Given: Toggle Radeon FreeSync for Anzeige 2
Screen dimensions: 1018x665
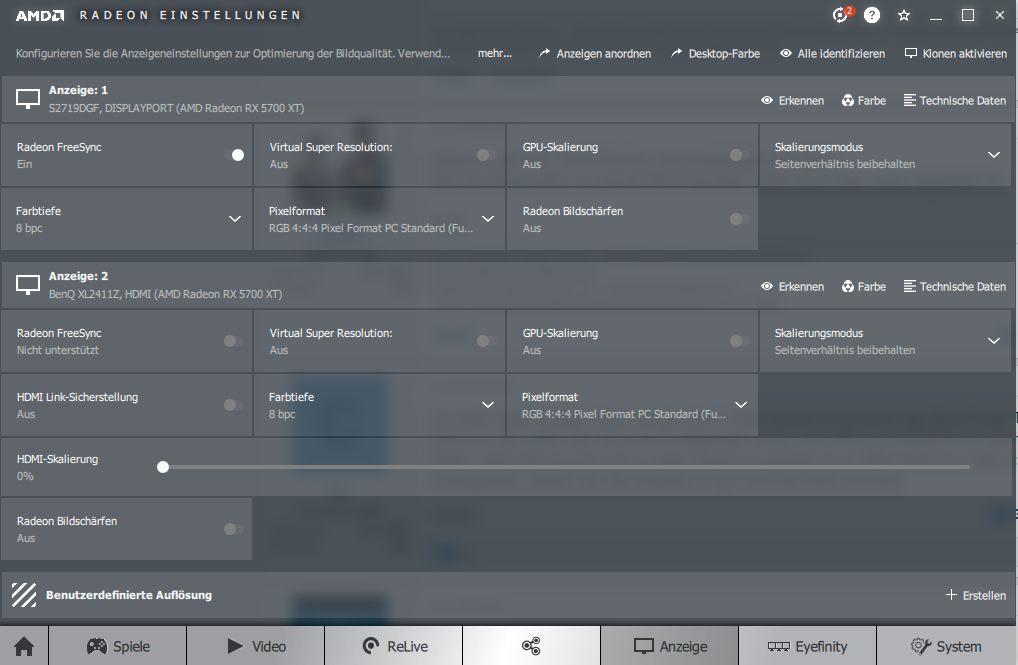Looking at the screenshot, I should click(234, 341).
